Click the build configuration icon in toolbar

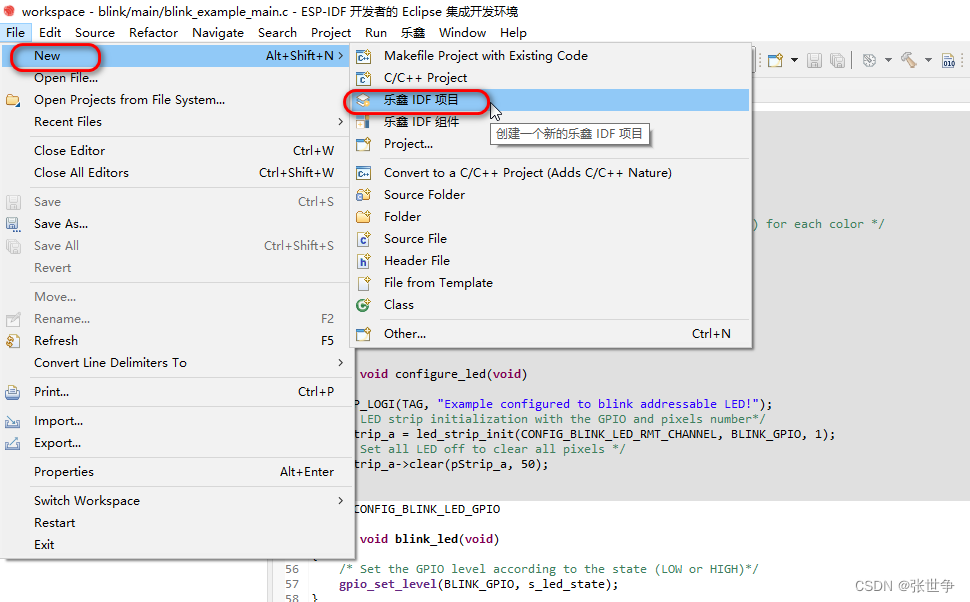(x=869, y=60)
